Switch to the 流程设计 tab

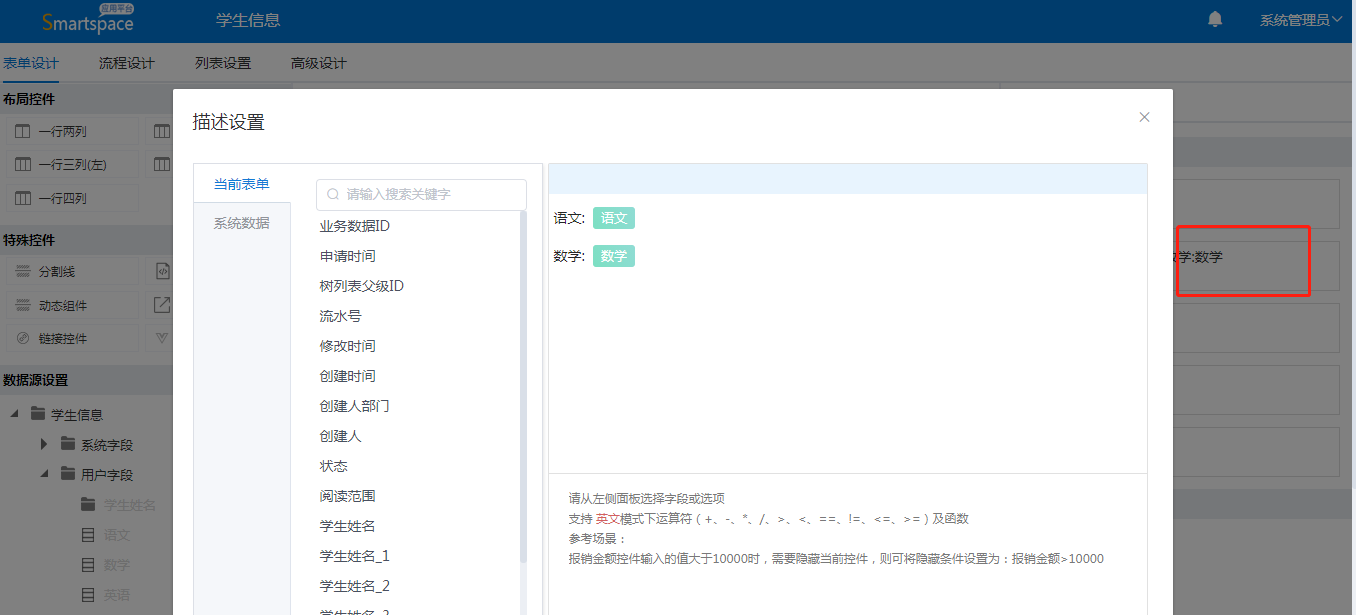pos(127,63)
